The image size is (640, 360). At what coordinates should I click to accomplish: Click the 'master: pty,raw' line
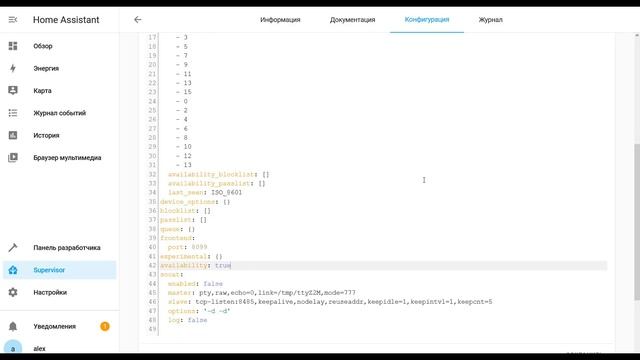pyautogui.click(x=262, y=293)
